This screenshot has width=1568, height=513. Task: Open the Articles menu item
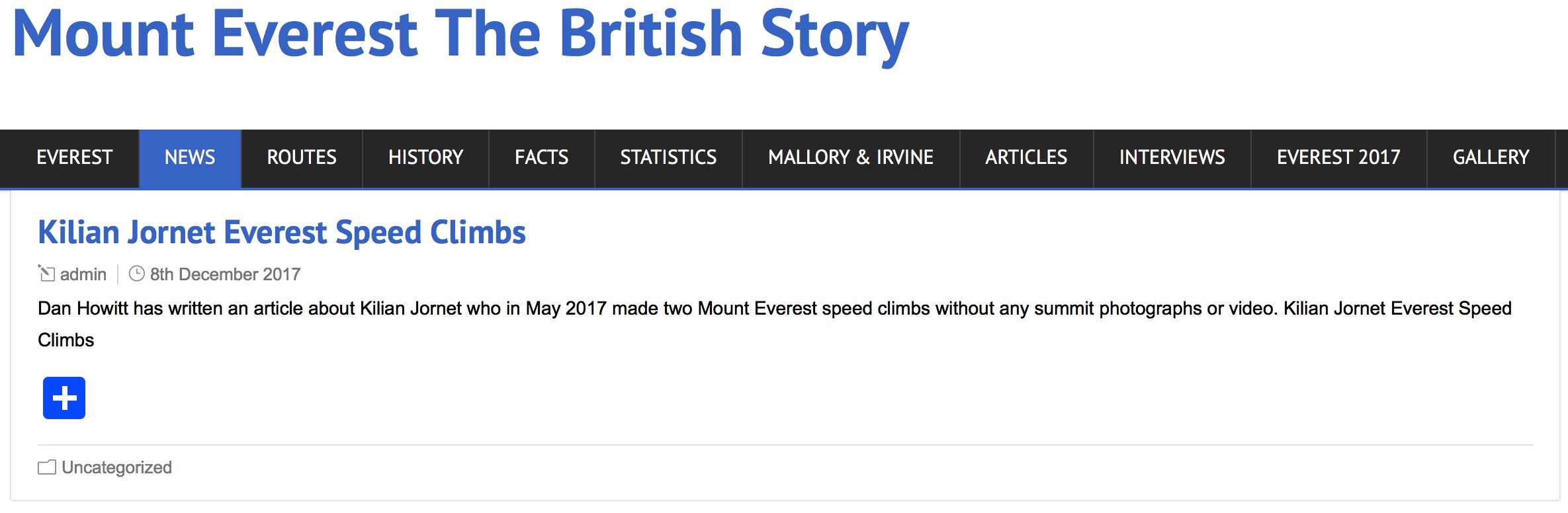[x=1026, y=157]
